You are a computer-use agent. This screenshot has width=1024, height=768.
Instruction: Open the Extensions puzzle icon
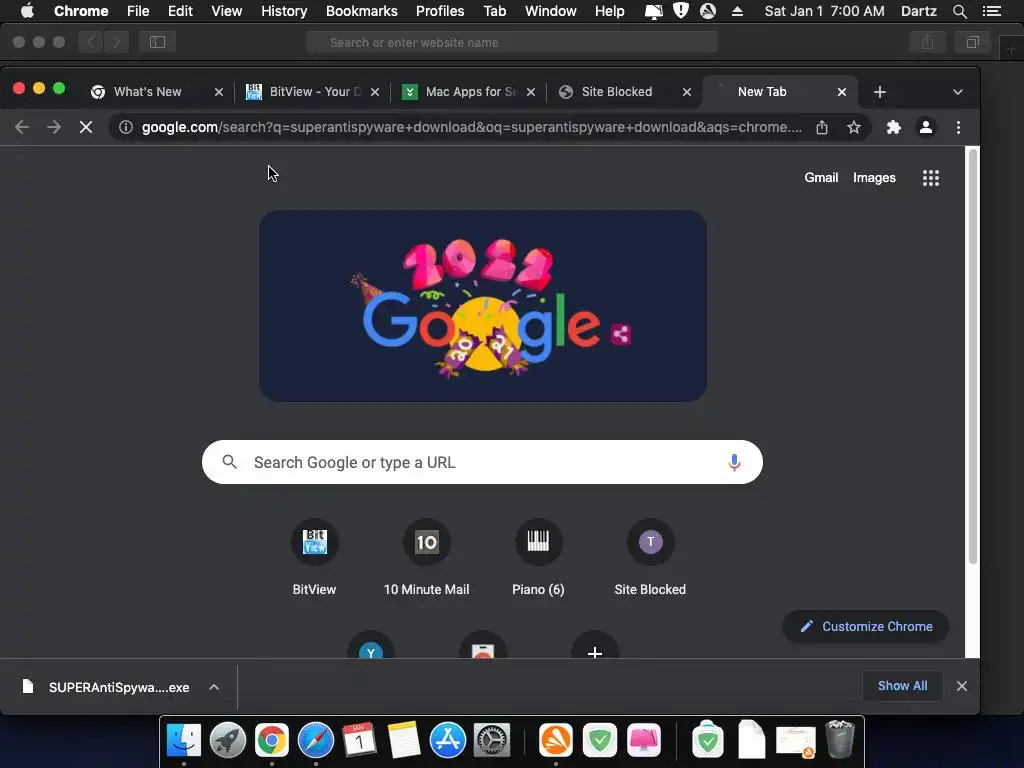[893, 127]
